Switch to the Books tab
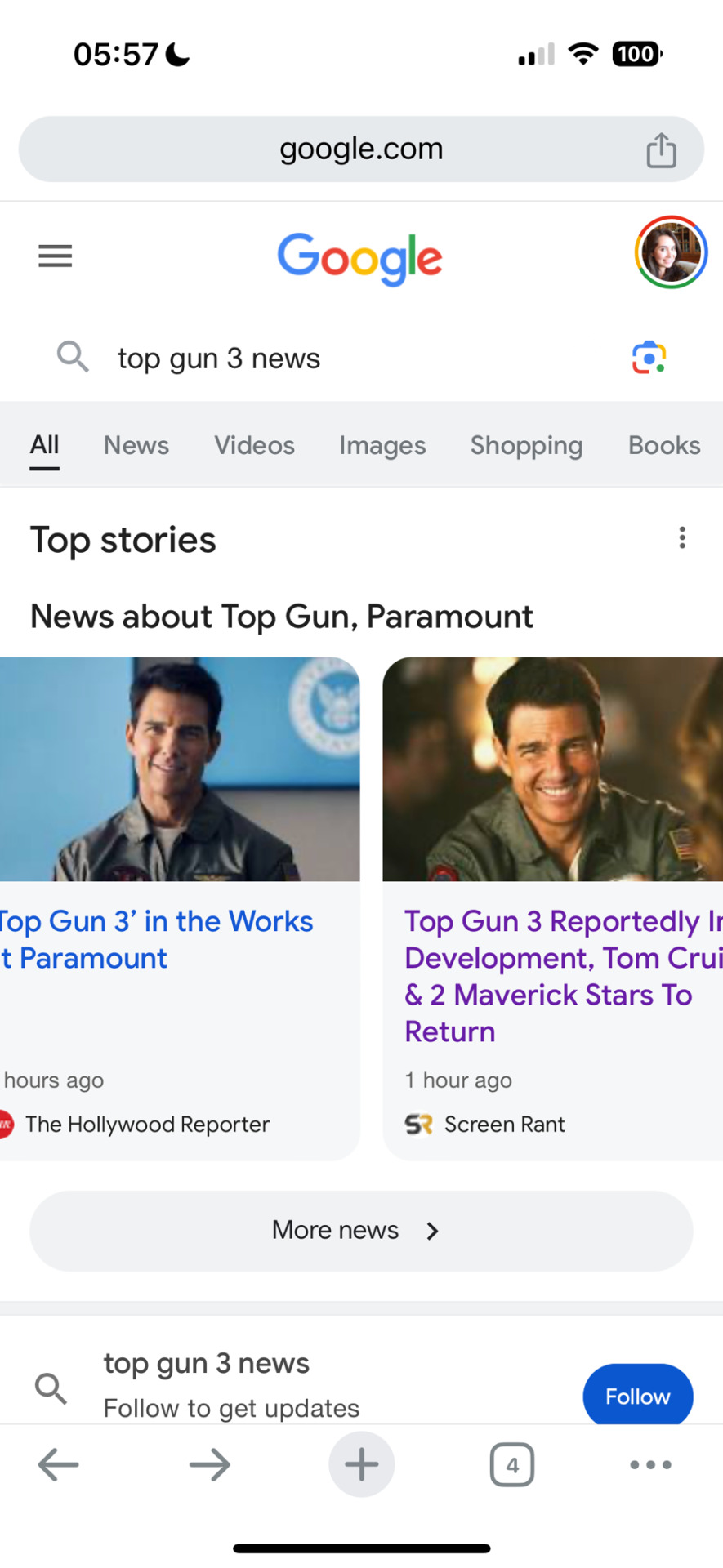723x1568 pixels. (x=664, y=445)
